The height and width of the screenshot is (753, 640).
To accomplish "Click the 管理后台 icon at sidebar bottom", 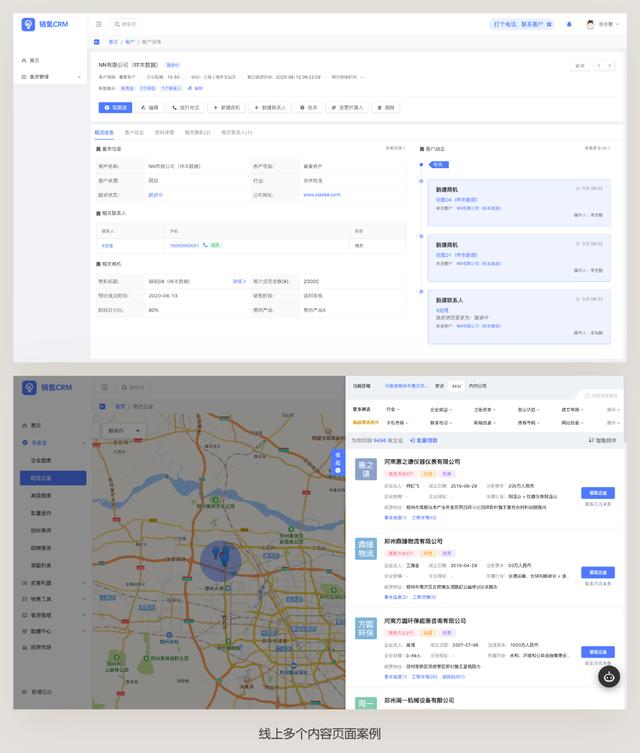I will (24, 692).
